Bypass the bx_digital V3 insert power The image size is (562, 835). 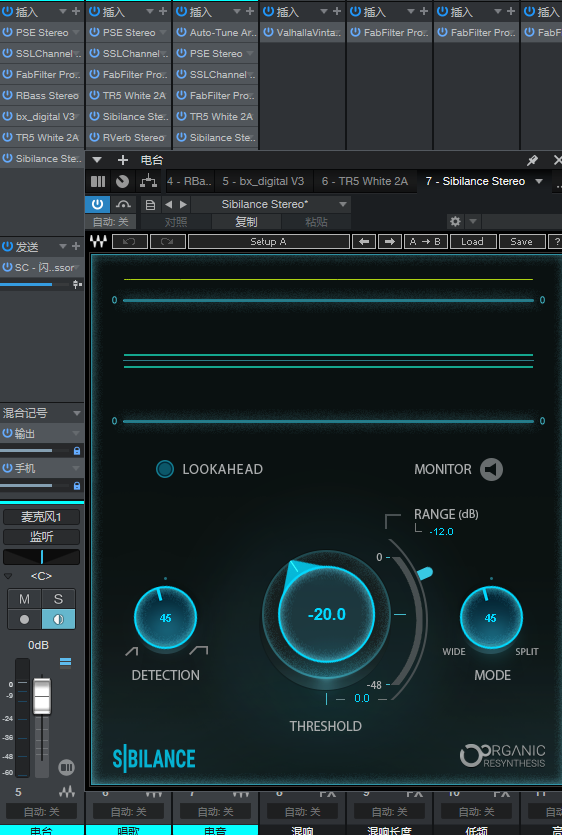tap(7, 116)
